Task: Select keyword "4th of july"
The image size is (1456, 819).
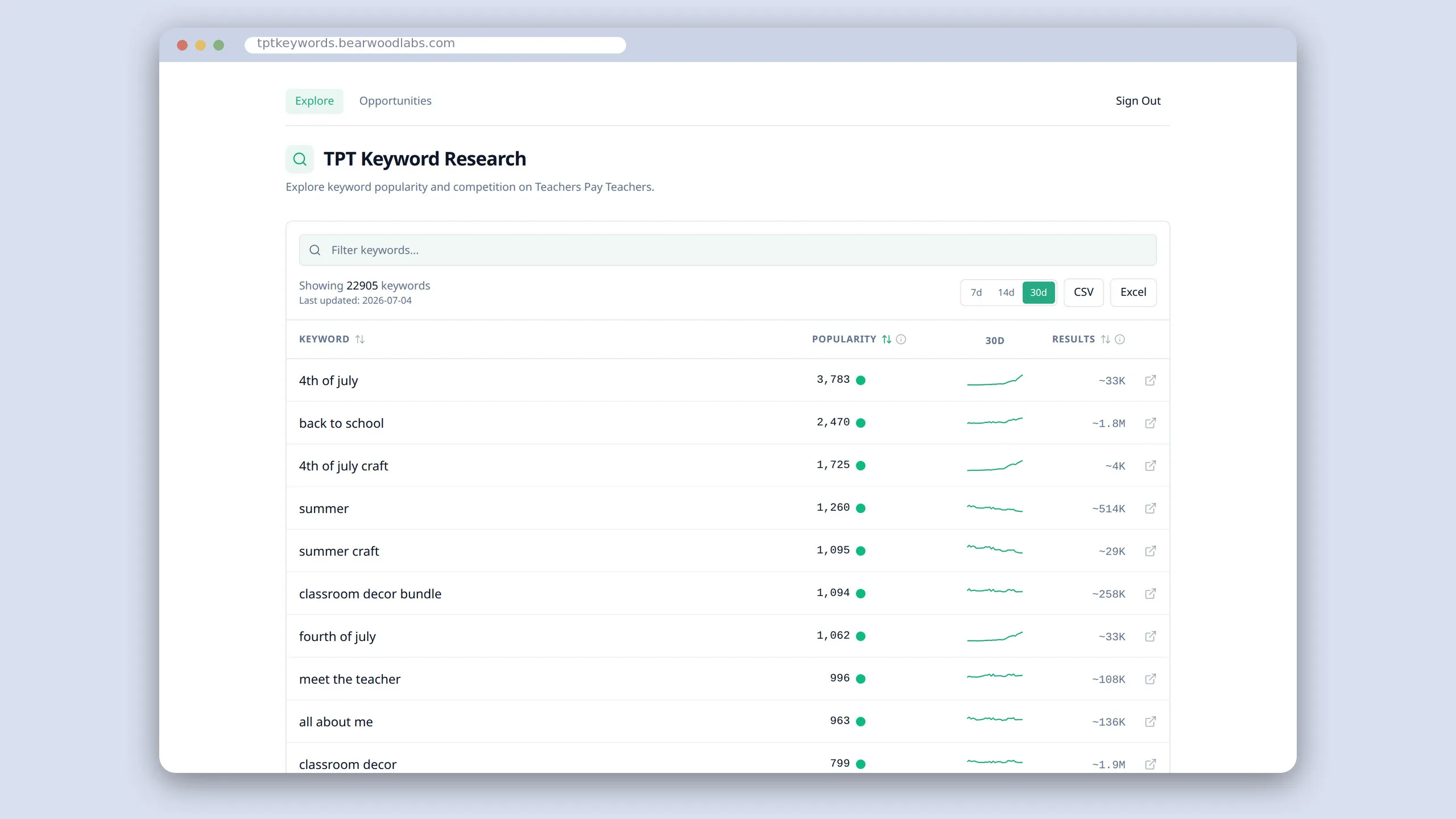Action: pyautogui.click(x=329, y=381)
